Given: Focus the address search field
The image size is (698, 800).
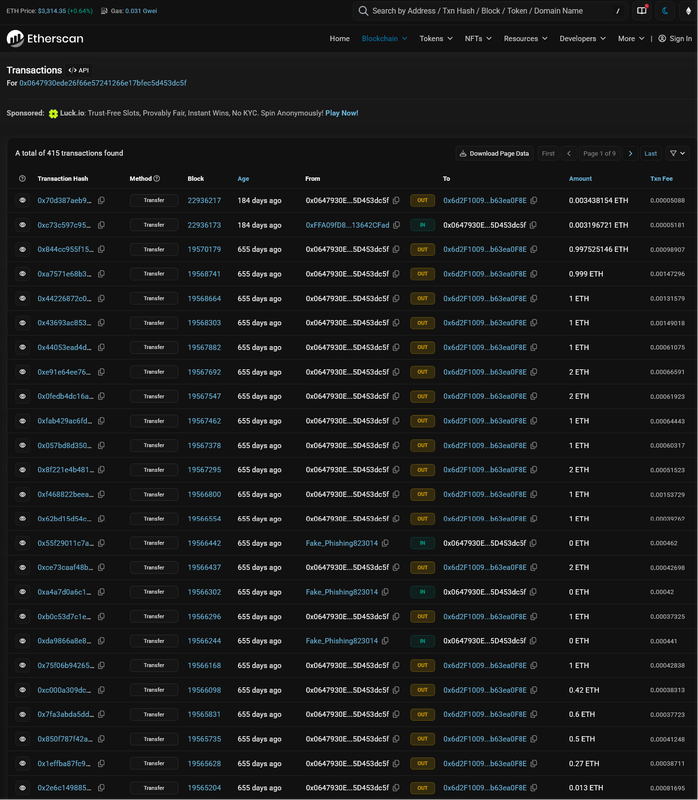Looking at the screenshot, I should tap(490, 11).
